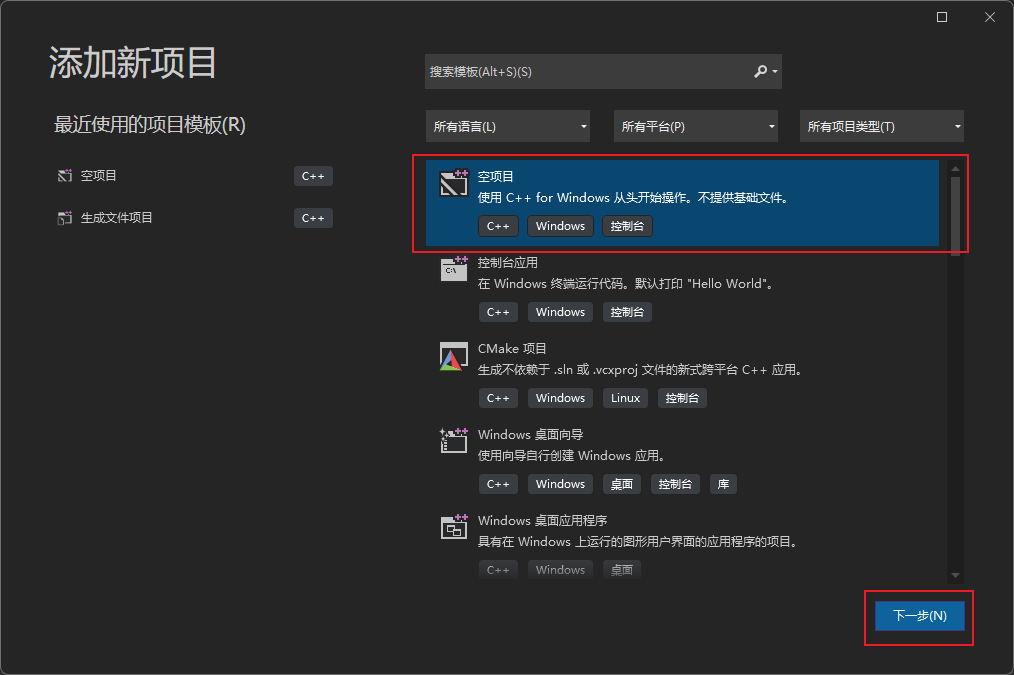The image size is (1014, 675).
Task: Select the Windows 桌面向导 template
Action: 531,435
